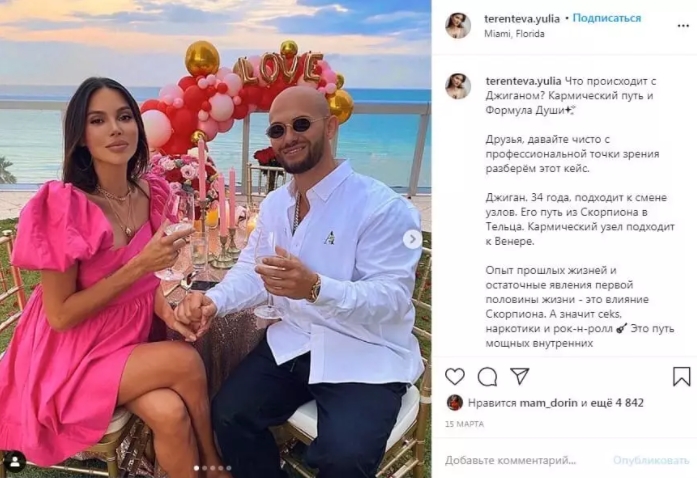Click Подписаться to follow the account

tap(607, 18)
